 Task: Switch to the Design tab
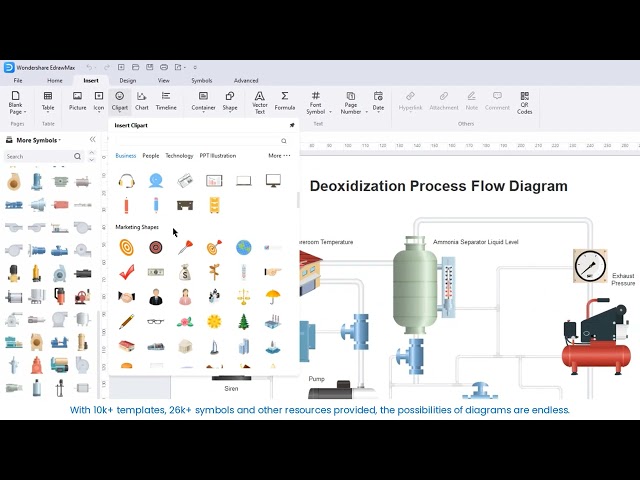click(128, 80)
